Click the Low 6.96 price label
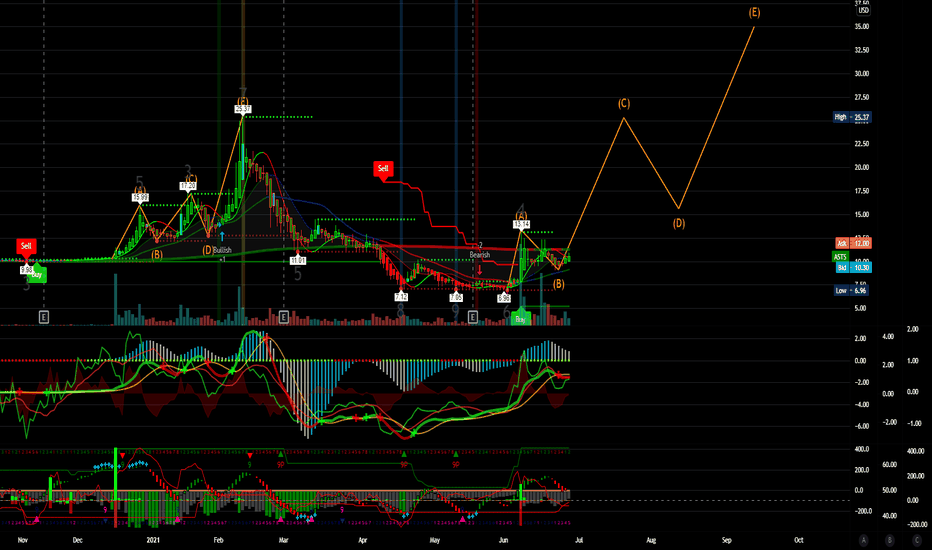Image resolution: width=932 pixels, height=550 pixels. pyautogui.click(x=851, y=290)
